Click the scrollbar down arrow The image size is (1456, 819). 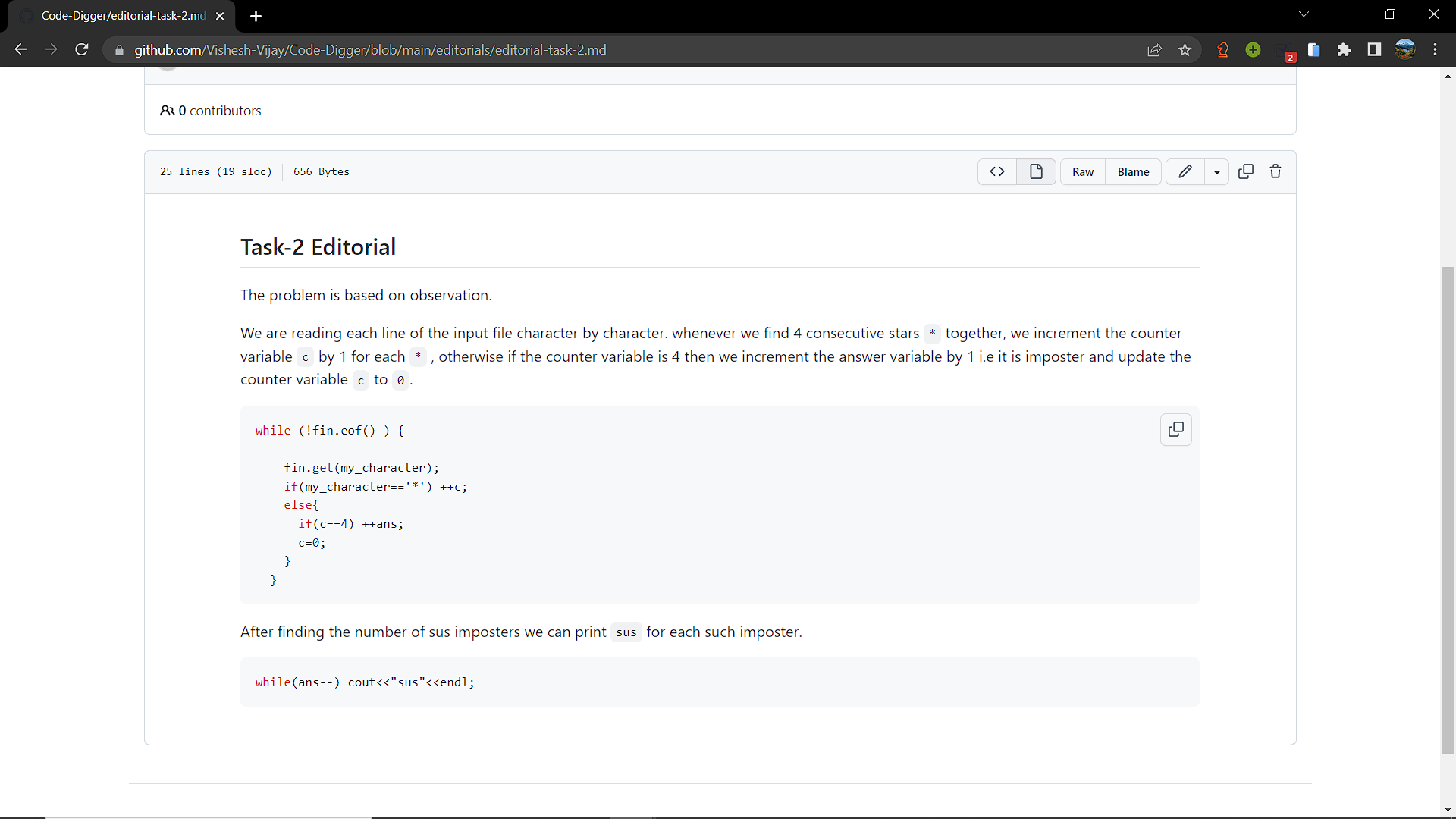click(x=1448, y=810)
